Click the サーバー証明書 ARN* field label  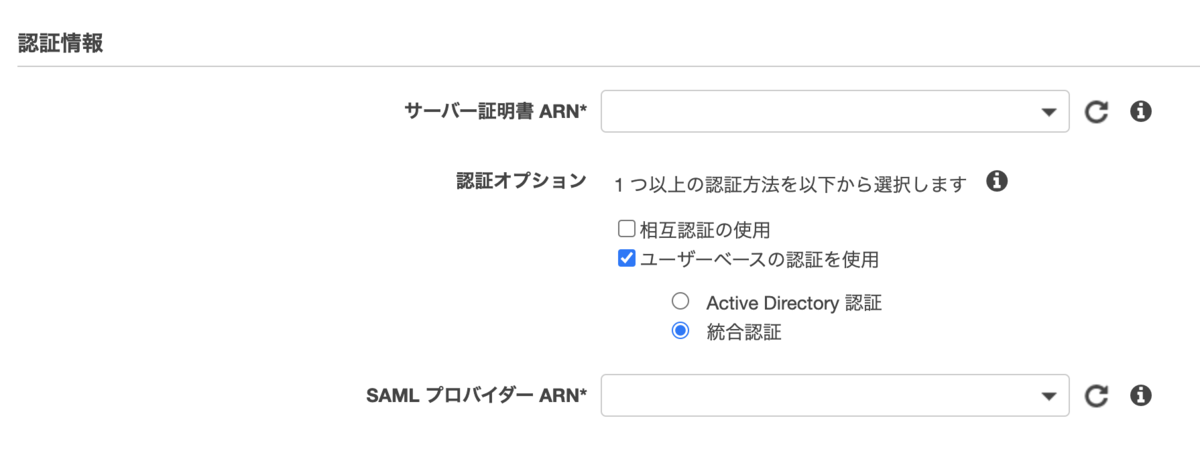pos(495,111)
